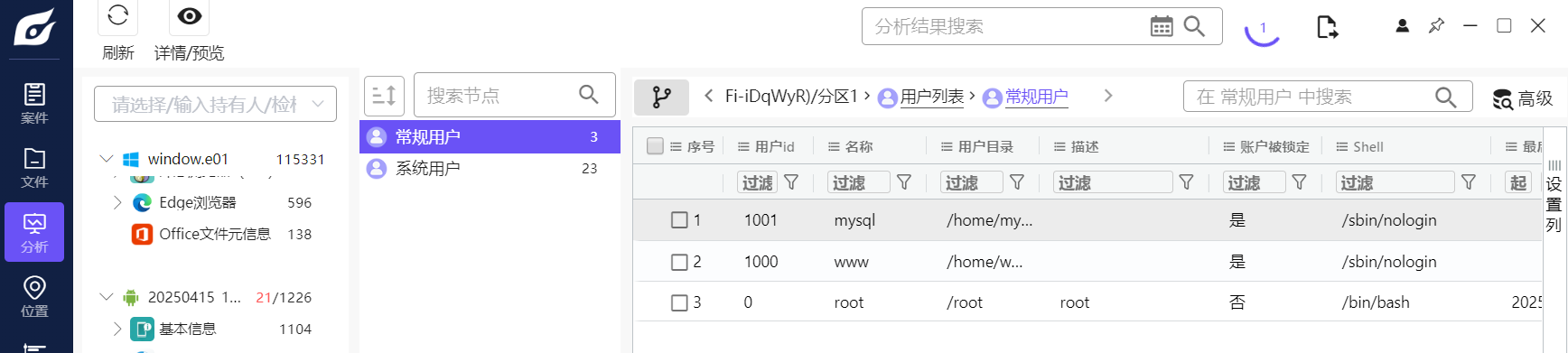This screenshot has height=353, width=1568.
Task: Expand the 基本信息 tree node
Action: click(117, 329)
